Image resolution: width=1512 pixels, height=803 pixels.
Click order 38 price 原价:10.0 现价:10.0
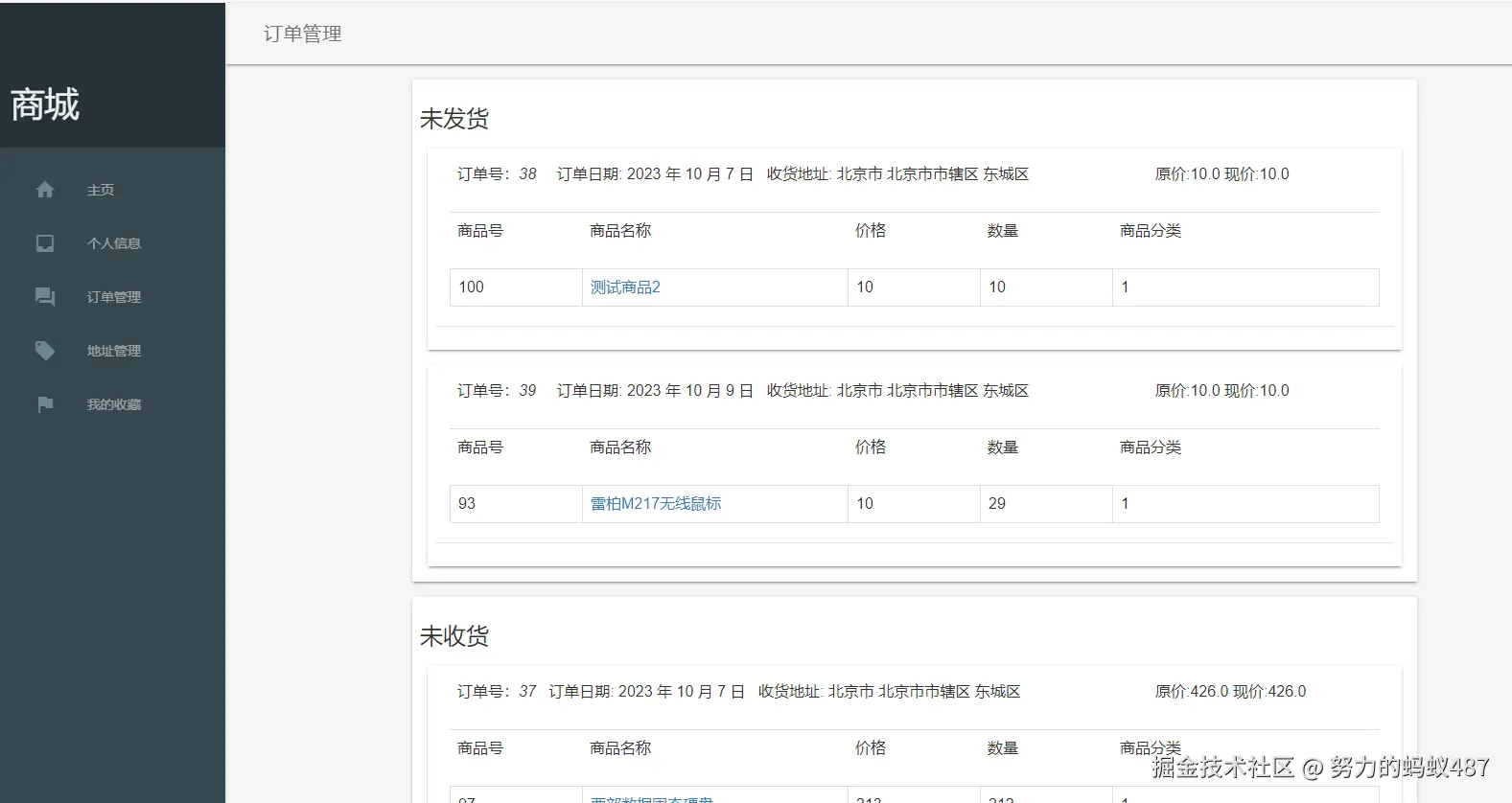click(1221, 174)
